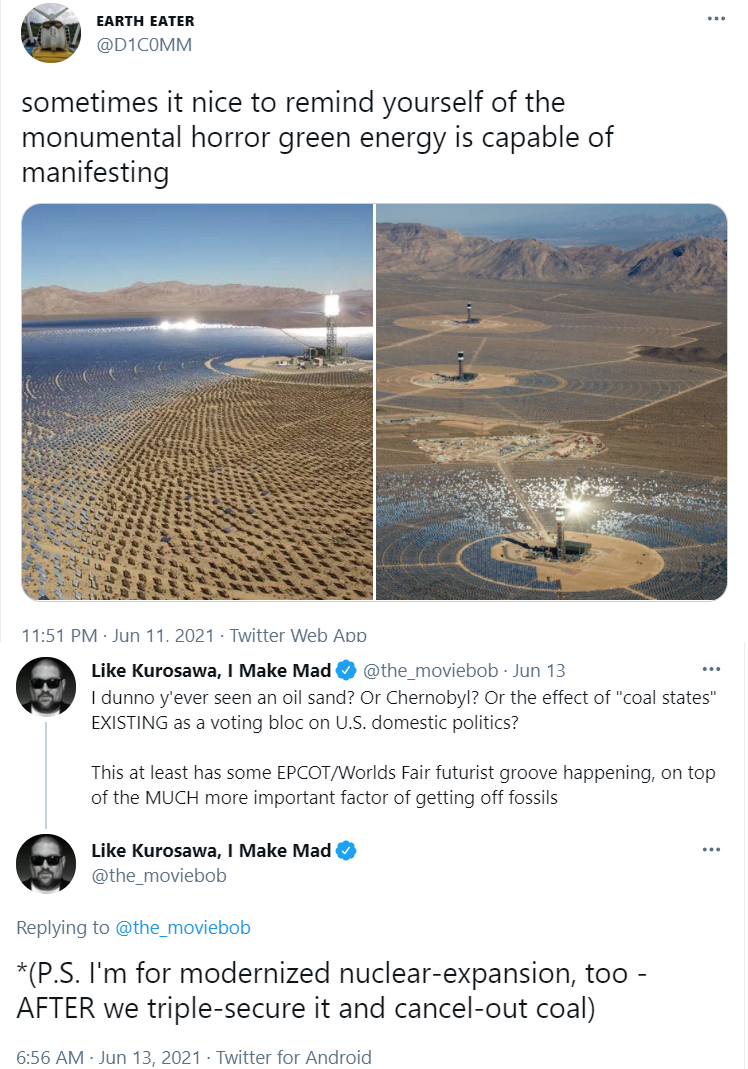Open more options on the Jun 13 reply
This screenshot has width=748, height=1069.
pyautogui.click(x=711, y=669)
